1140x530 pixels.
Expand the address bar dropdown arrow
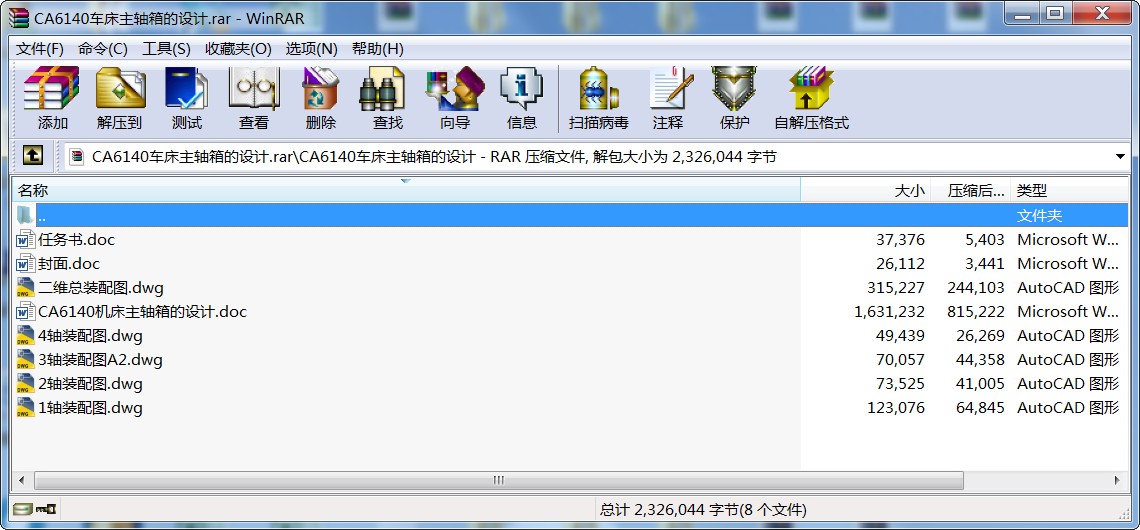tap(1120, 156)
